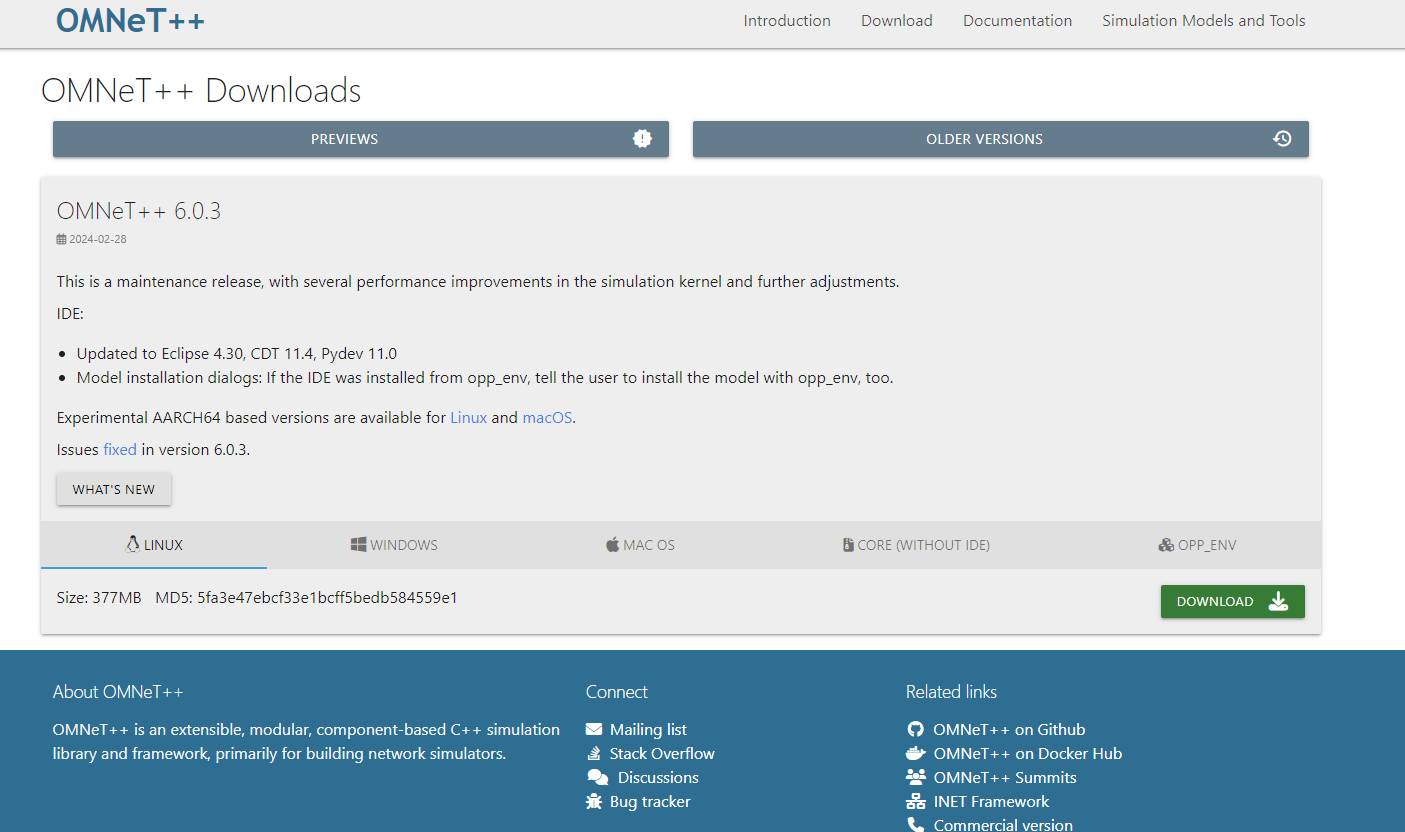The height and width of the screenshot is (832, 1405).
Task: Click the cubes icon on OPP_ENV tab
Action: click(x=1166, y=545)
